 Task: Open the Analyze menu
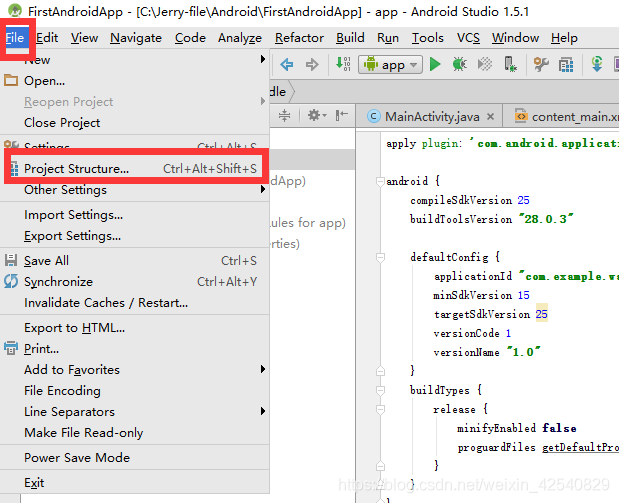(240, 38)
